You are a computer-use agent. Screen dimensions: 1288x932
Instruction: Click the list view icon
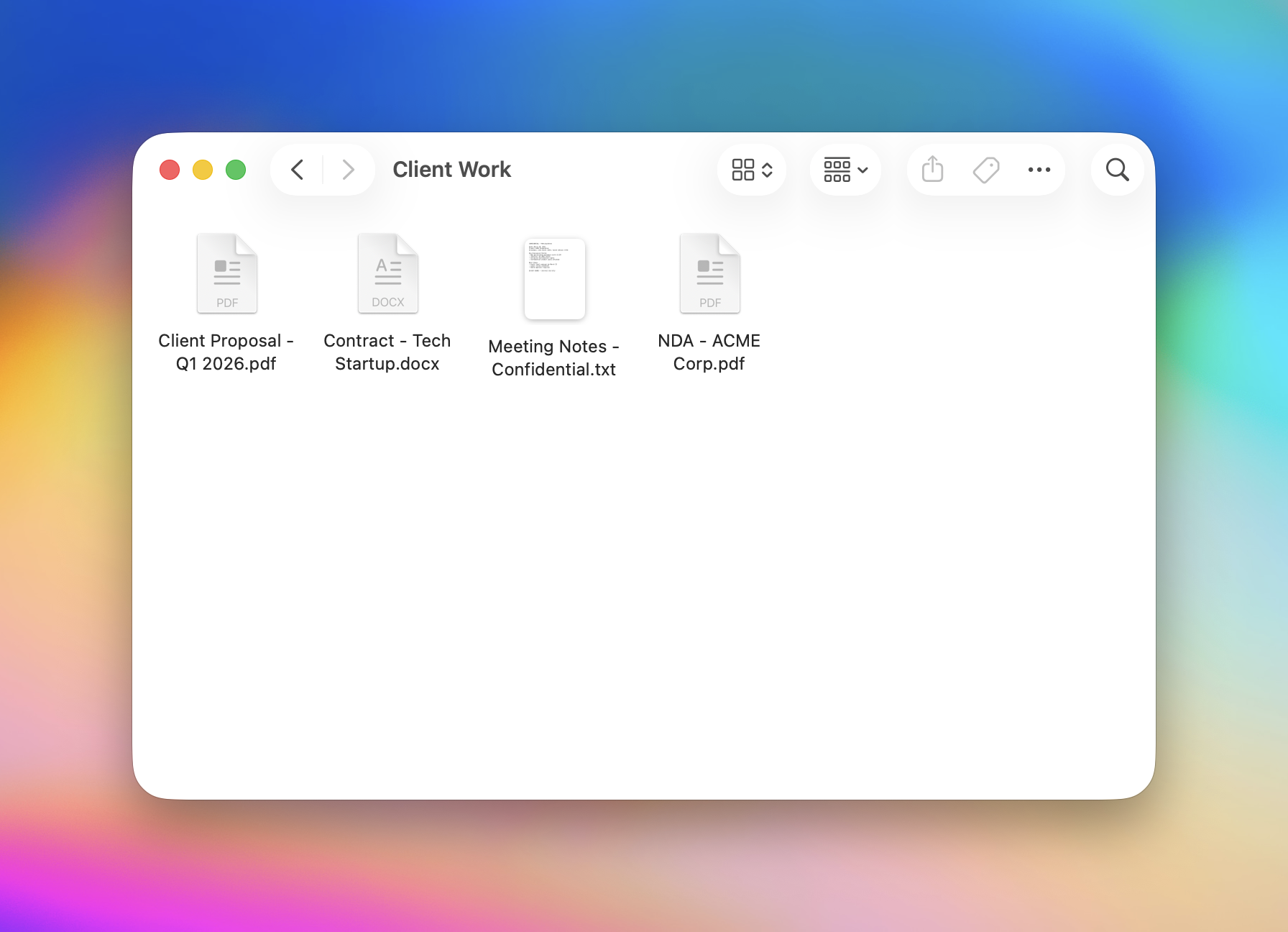point(838,170)
